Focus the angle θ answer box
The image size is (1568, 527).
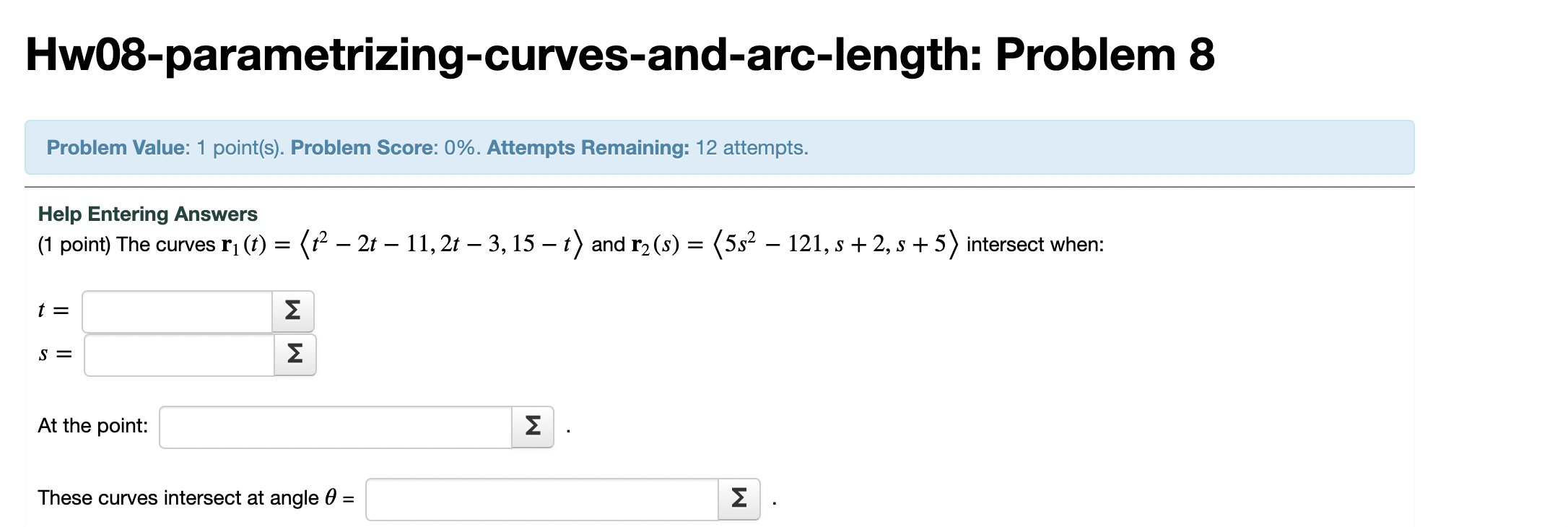(x=541, y=497)
